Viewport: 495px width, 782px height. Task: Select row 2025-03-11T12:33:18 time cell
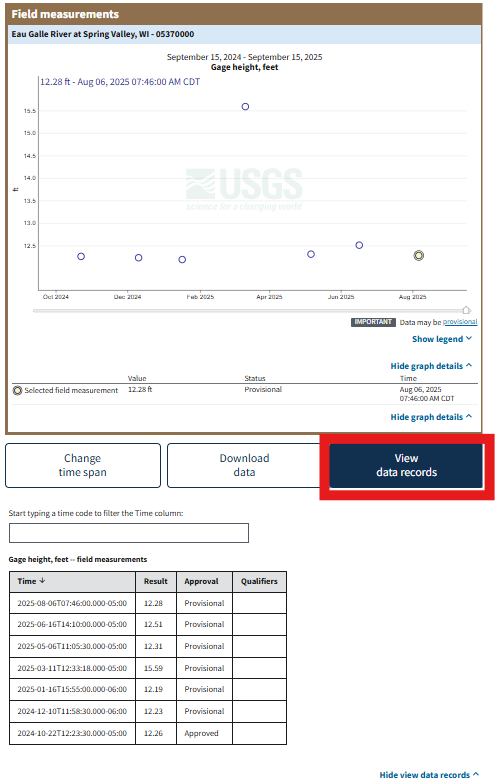[x=72, y=668]
